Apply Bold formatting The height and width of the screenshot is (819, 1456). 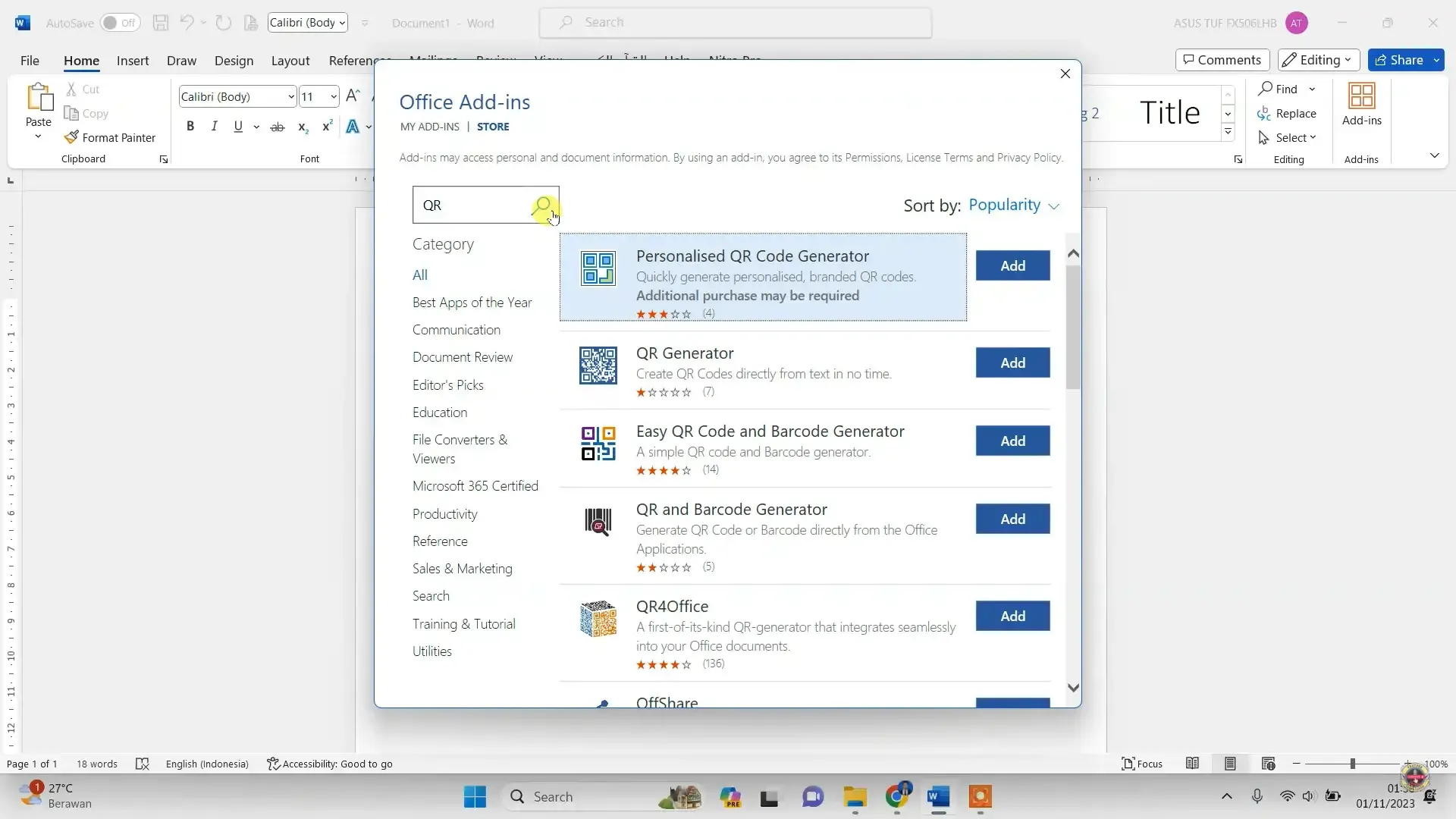190,127
